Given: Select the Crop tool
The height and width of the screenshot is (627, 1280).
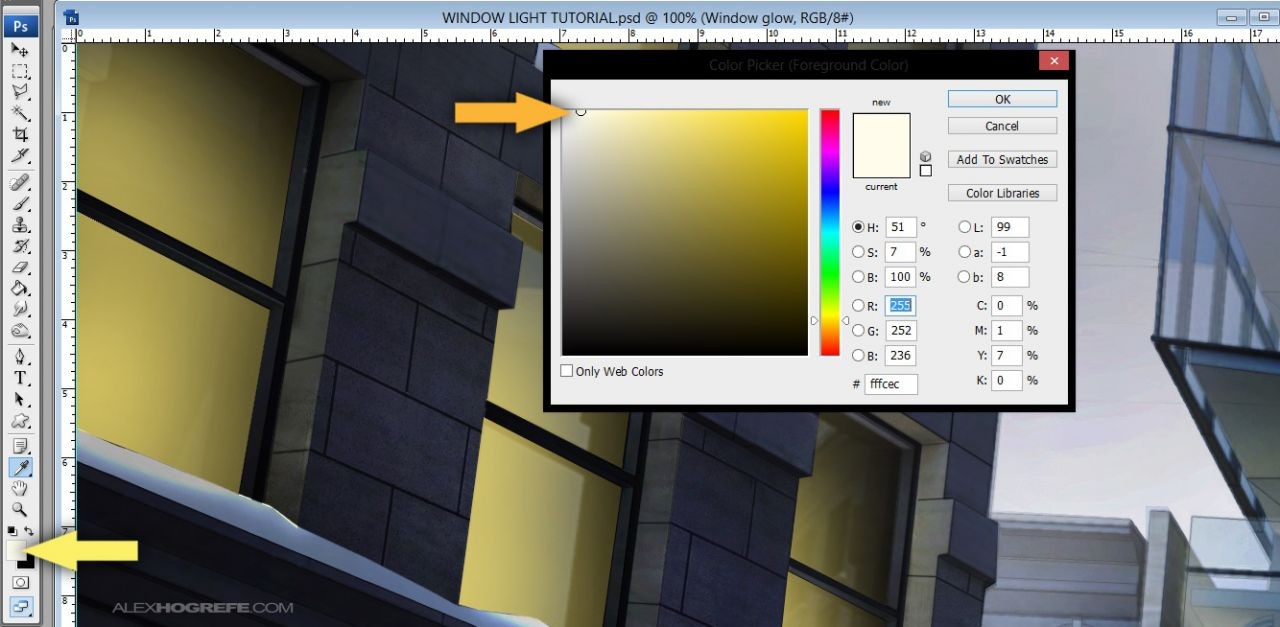Looking at the screenshot, I should (19, 134).
